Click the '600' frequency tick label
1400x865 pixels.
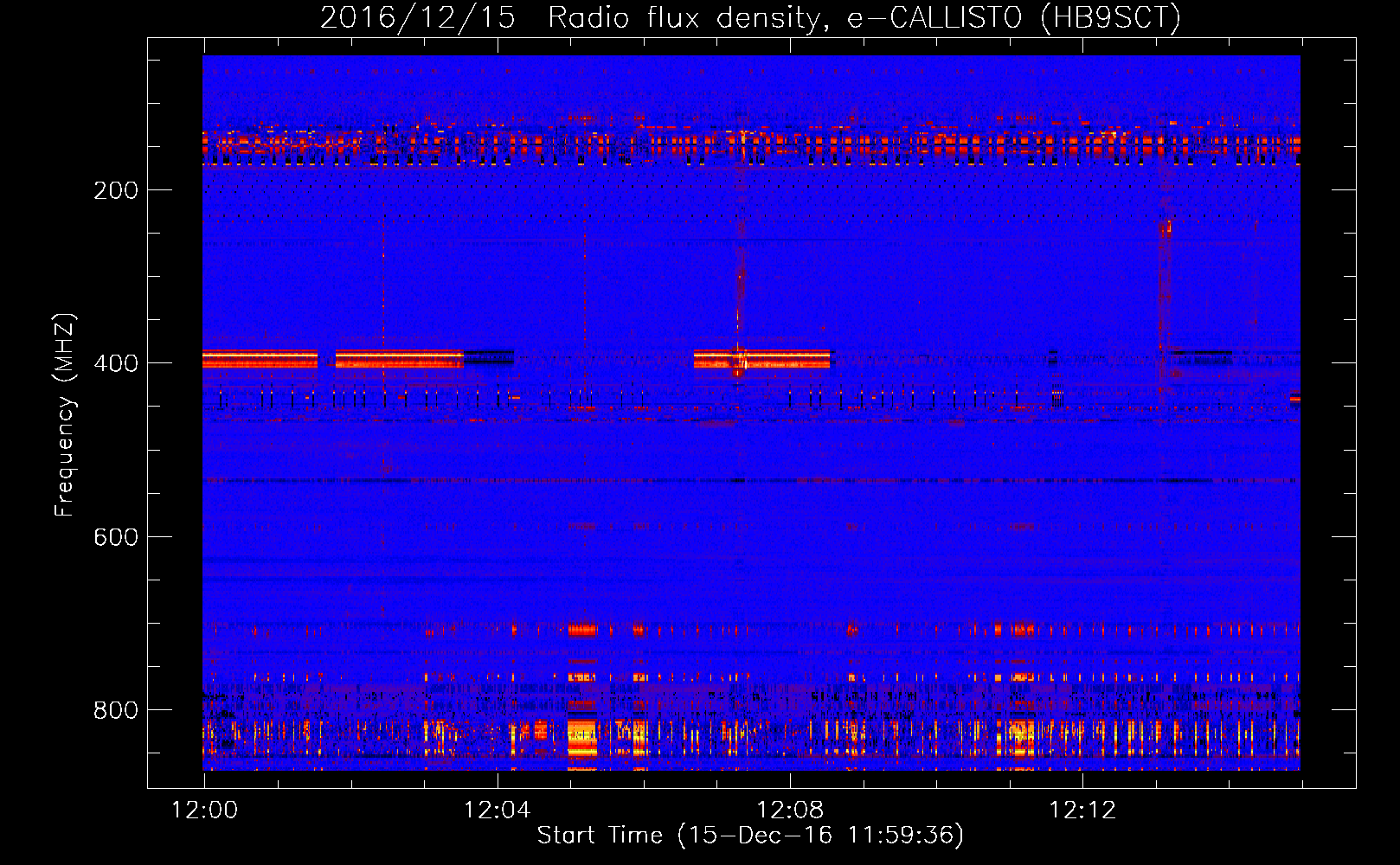point(116,537)
